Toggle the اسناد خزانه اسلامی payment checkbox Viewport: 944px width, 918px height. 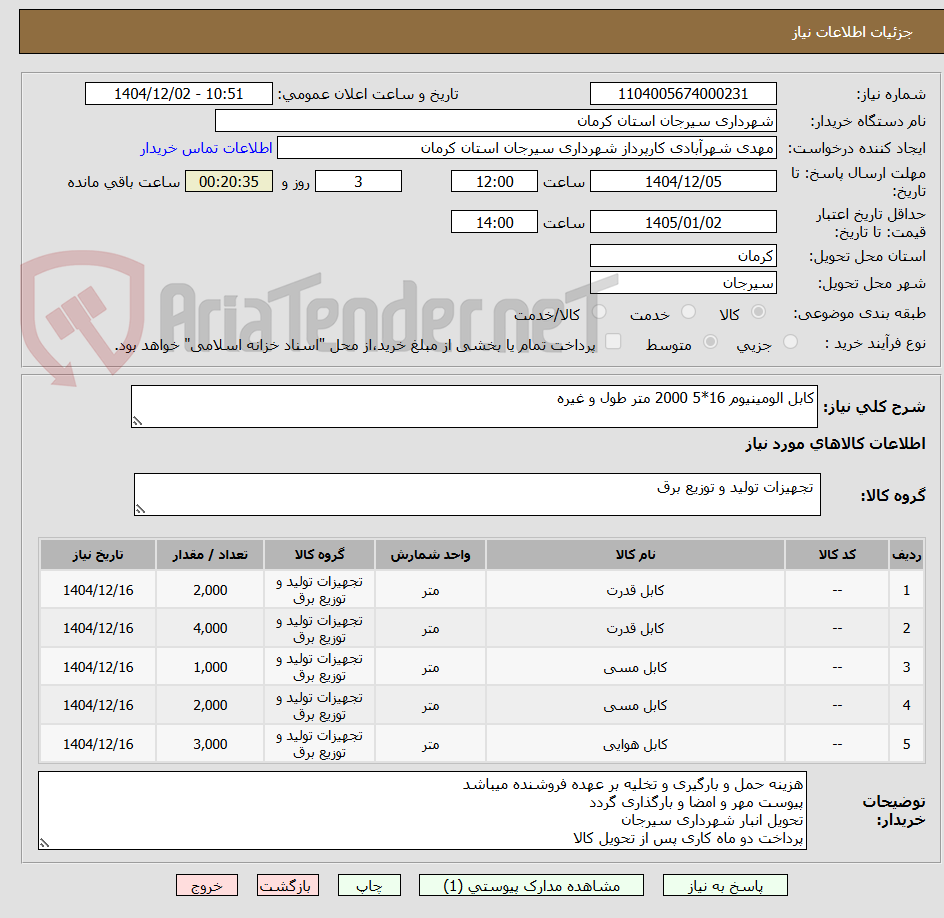pyautogui.click(x=613, y=341)
